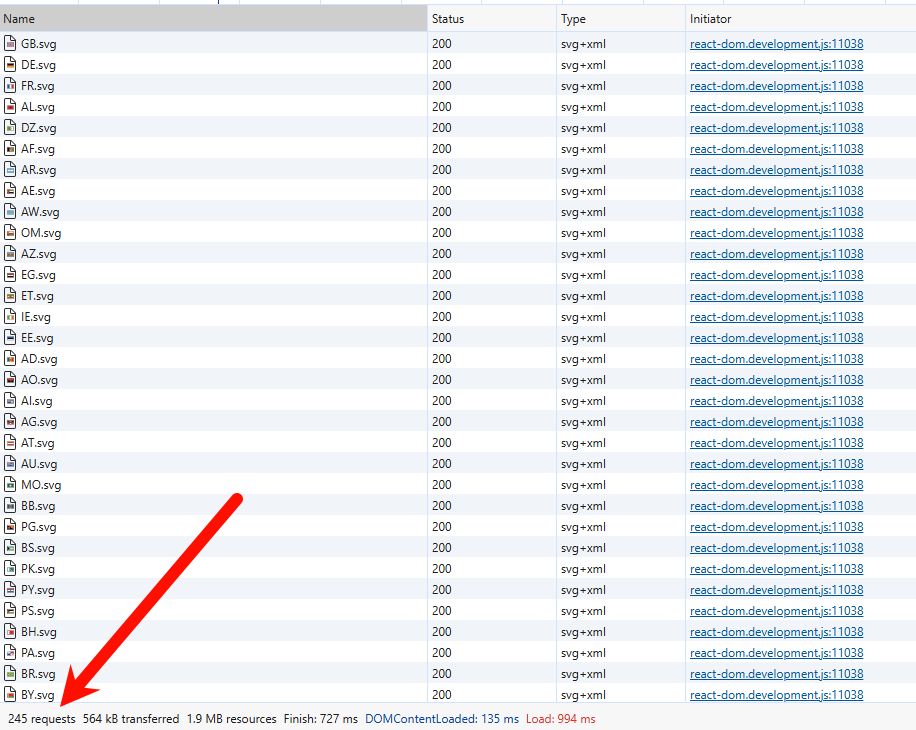The image size is (916, 730).
Task: Click the GB.svg file icon
Action: [x=10, y=44]
